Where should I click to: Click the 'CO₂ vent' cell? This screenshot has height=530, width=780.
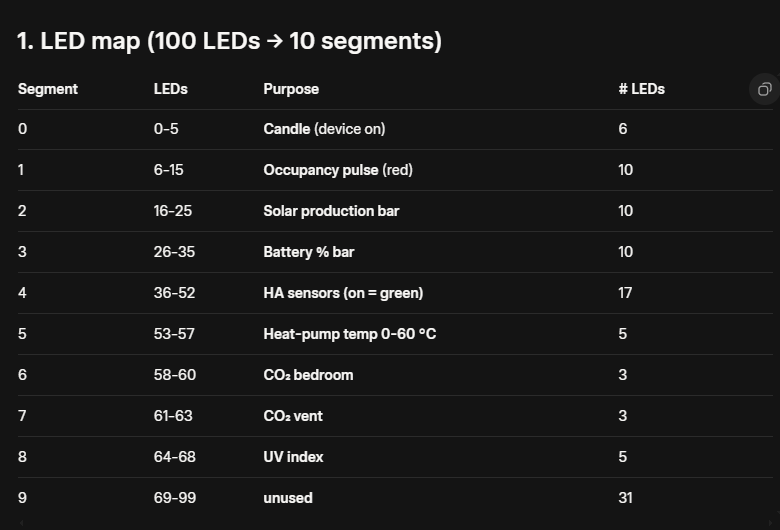tap(293, 416)
